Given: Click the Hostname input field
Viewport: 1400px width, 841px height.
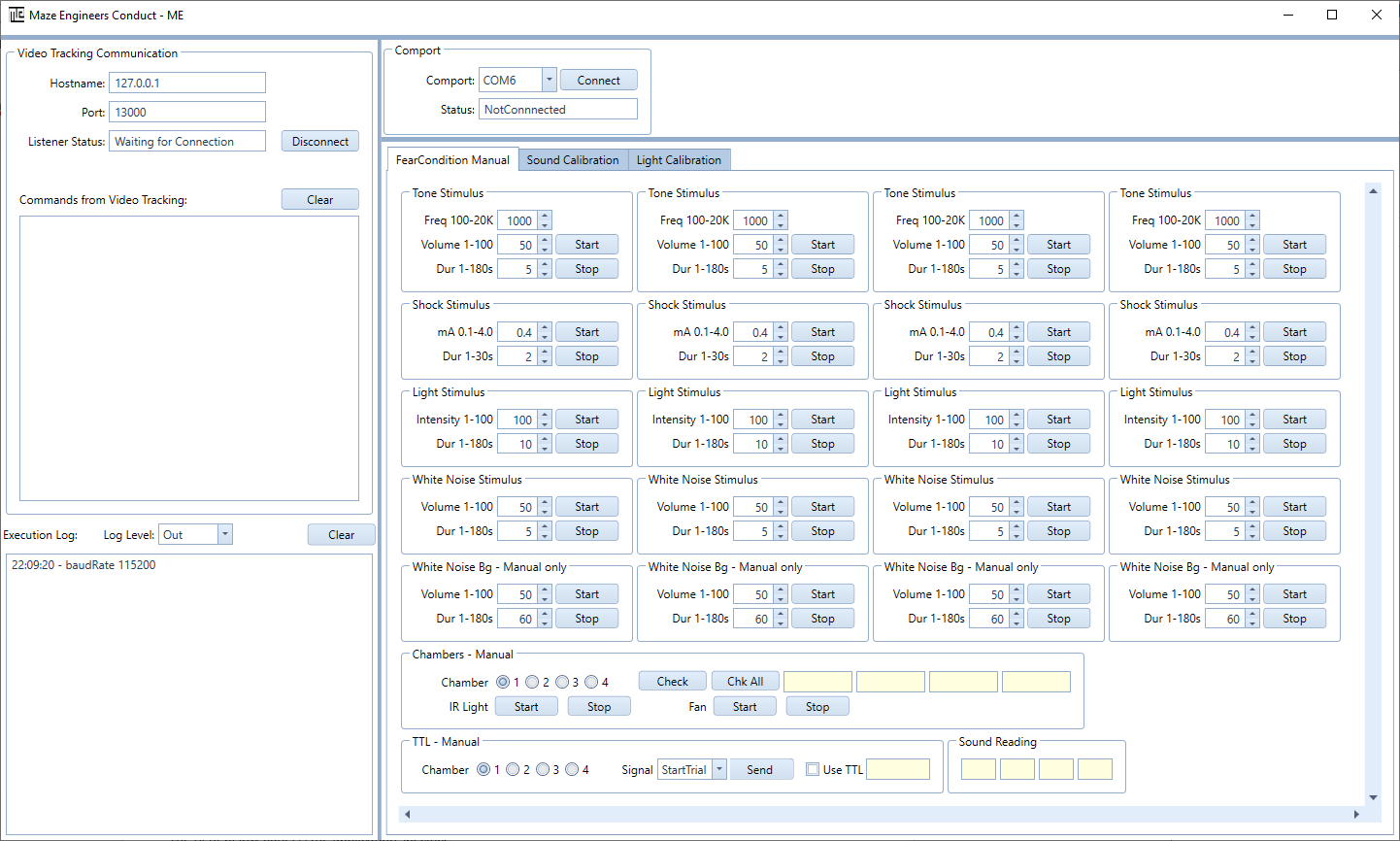Looking at the screenshot, I should coord(186,84).
